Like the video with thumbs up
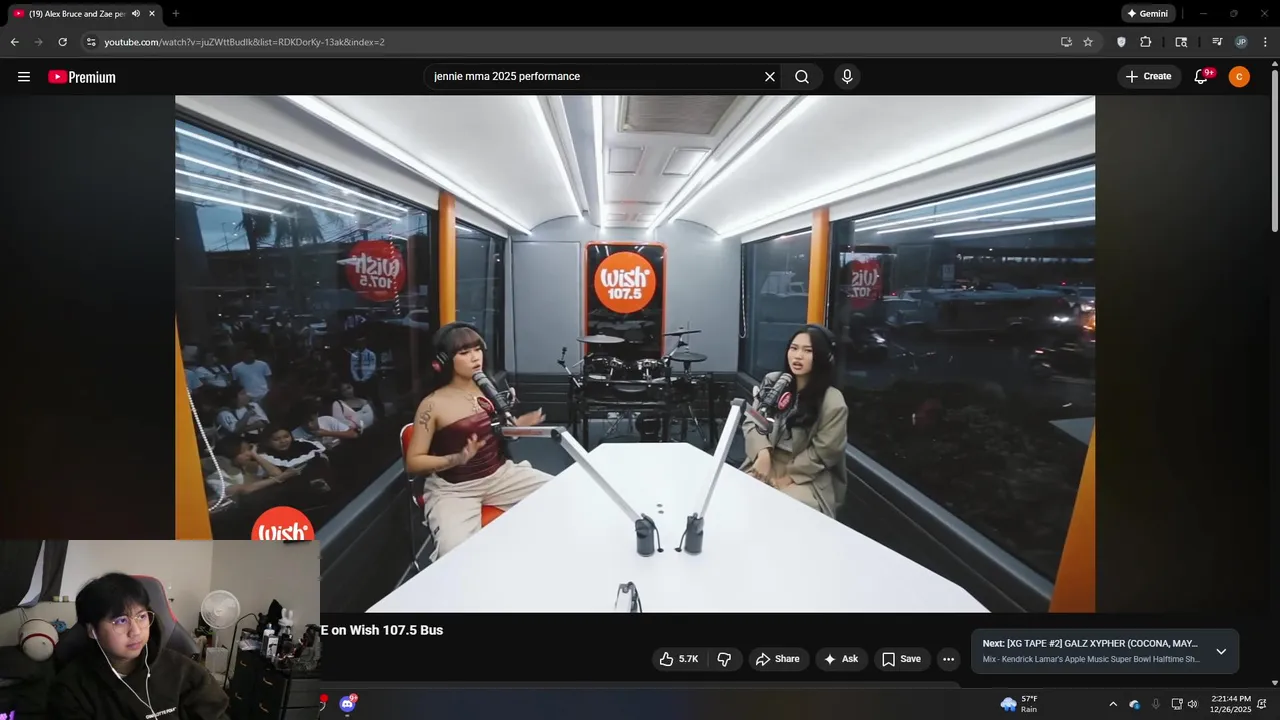The image size is (1280, 720). [x=679, y=659]
